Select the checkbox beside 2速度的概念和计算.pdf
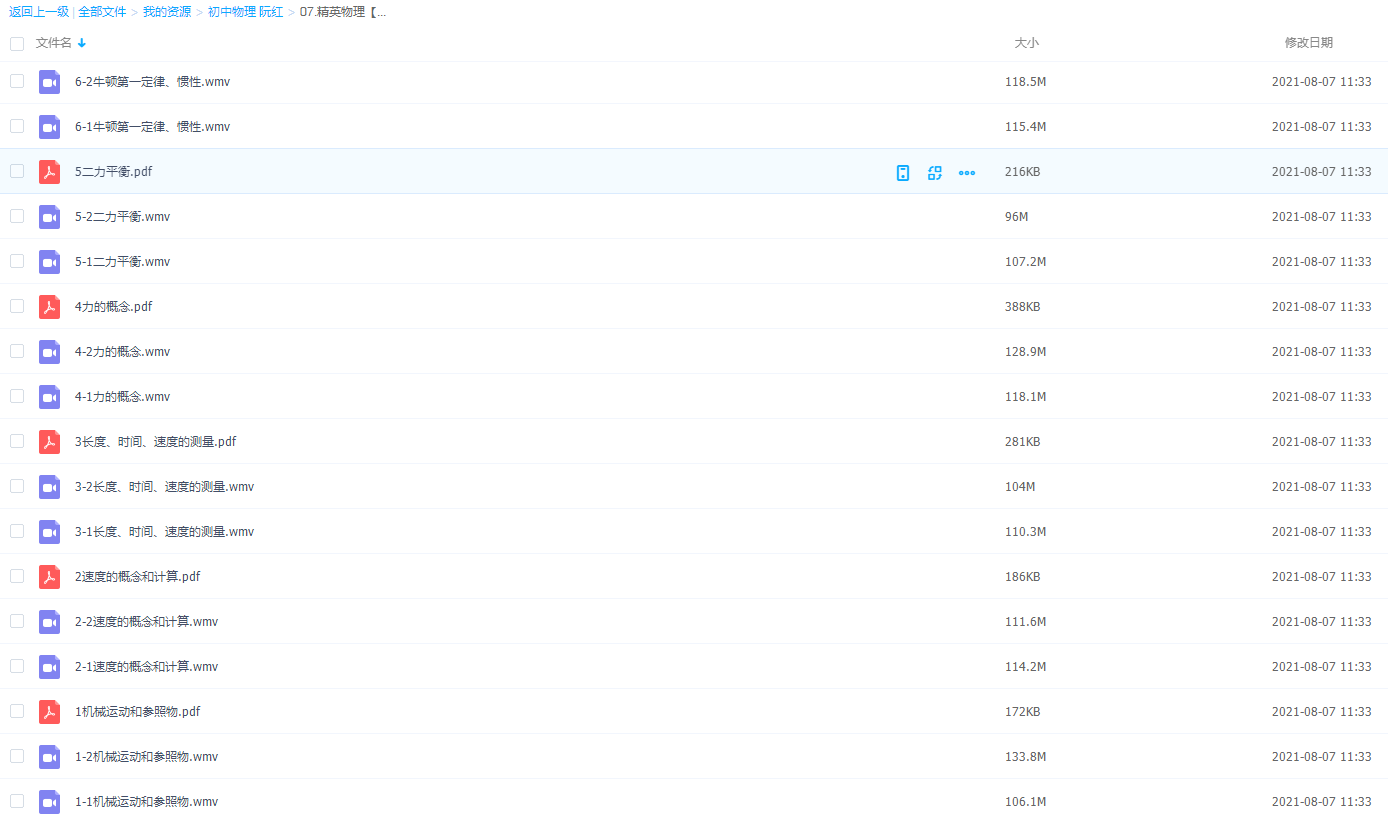The height and width of the screenshot is (819, 1388). pyautogui.click(x=17, y=576)
